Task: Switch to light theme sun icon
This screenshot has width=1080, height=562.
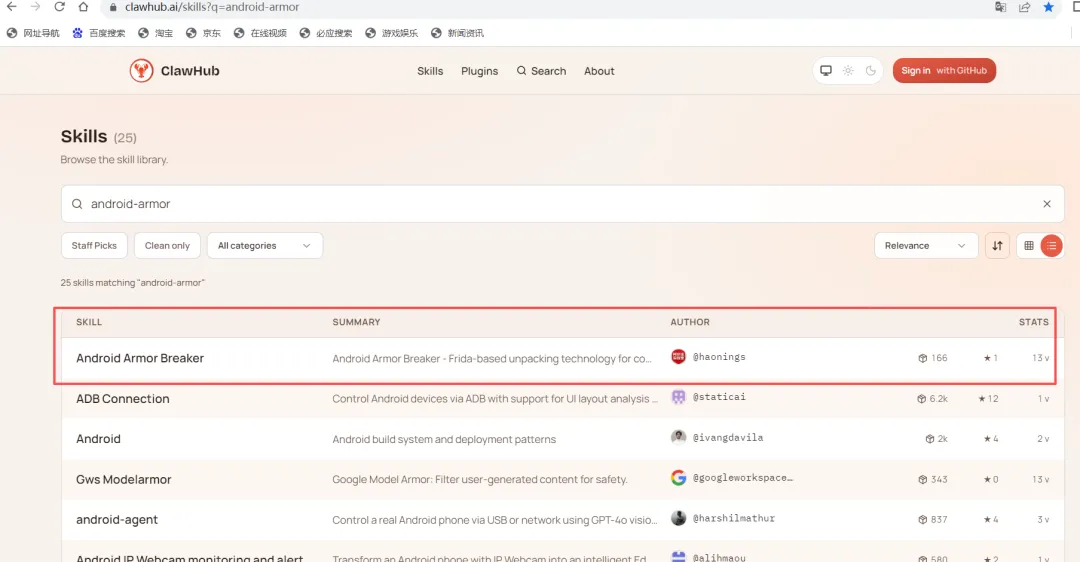Action: [x=848, y=70]
